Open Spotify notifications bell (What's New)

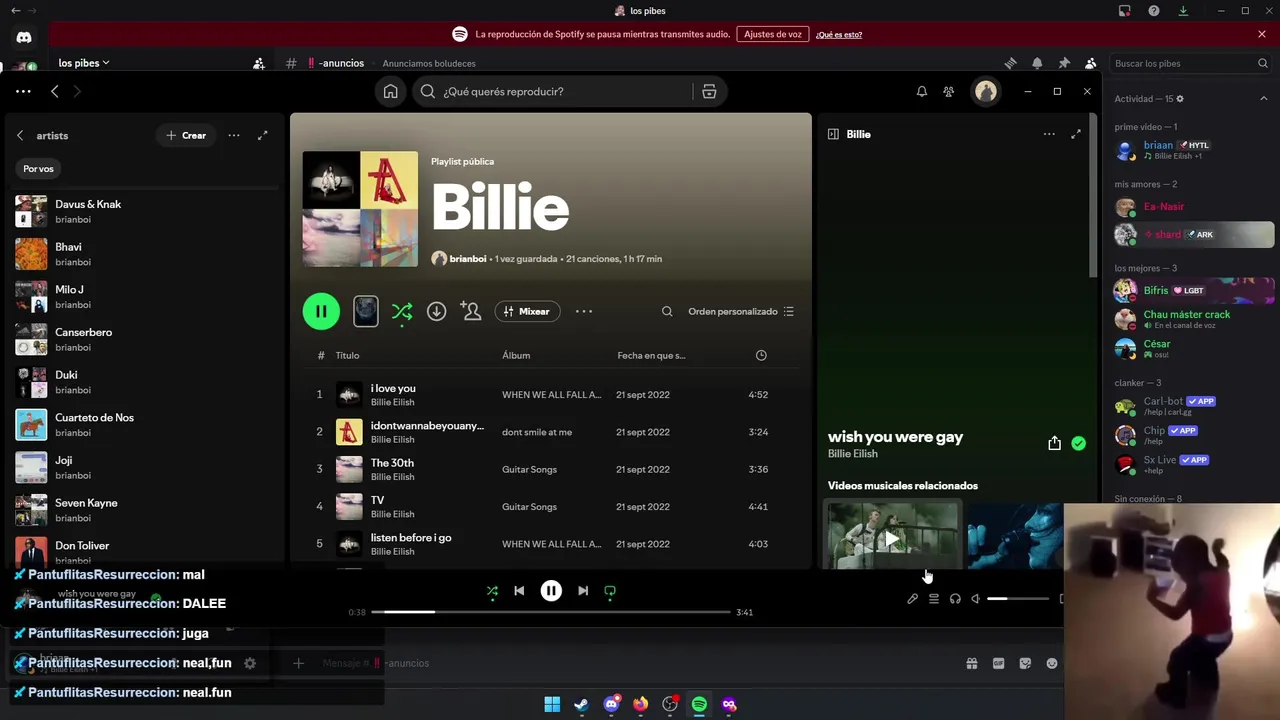pos(921,91)
